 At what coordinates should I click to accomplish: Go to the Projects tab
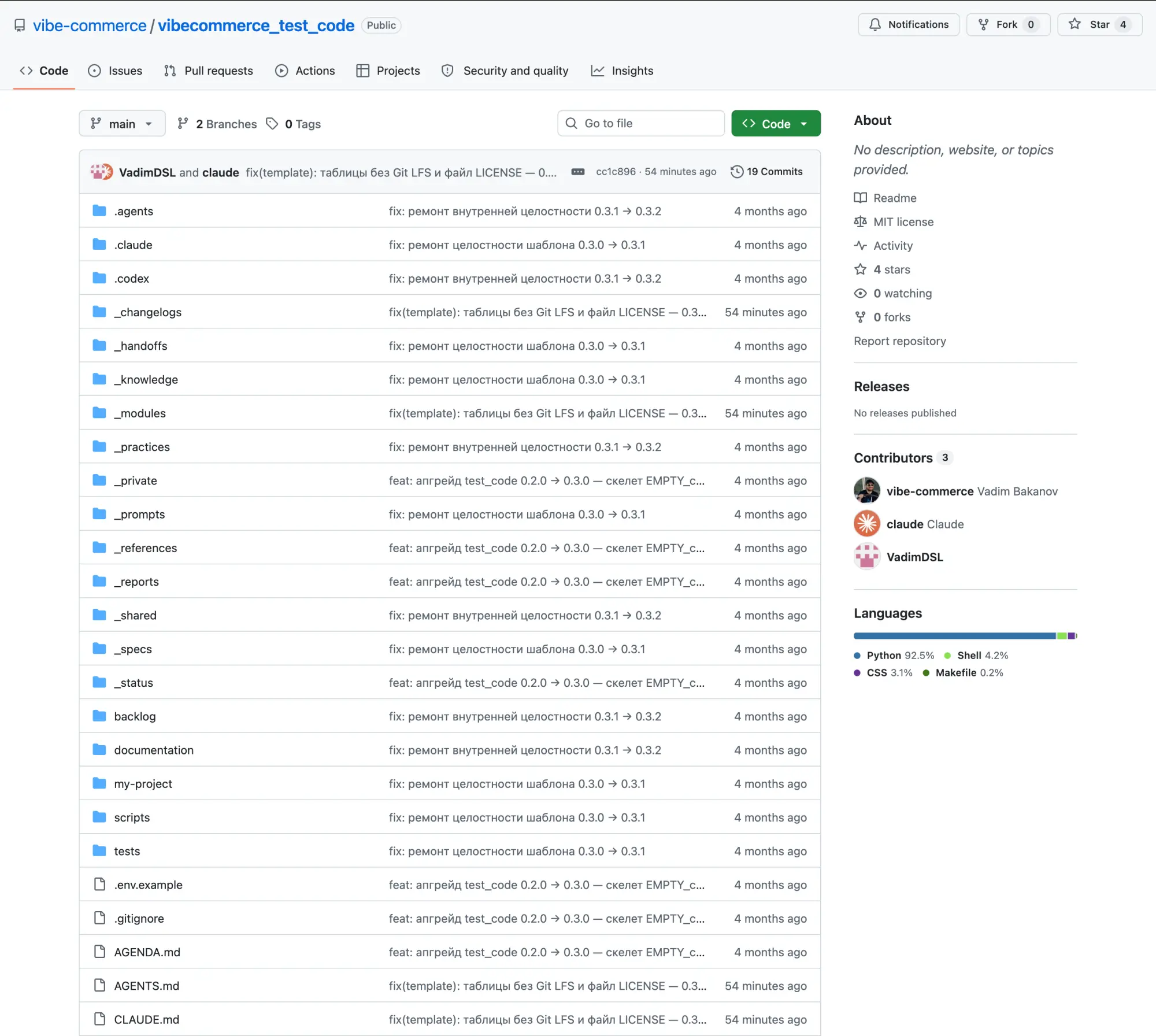[388, 71]
